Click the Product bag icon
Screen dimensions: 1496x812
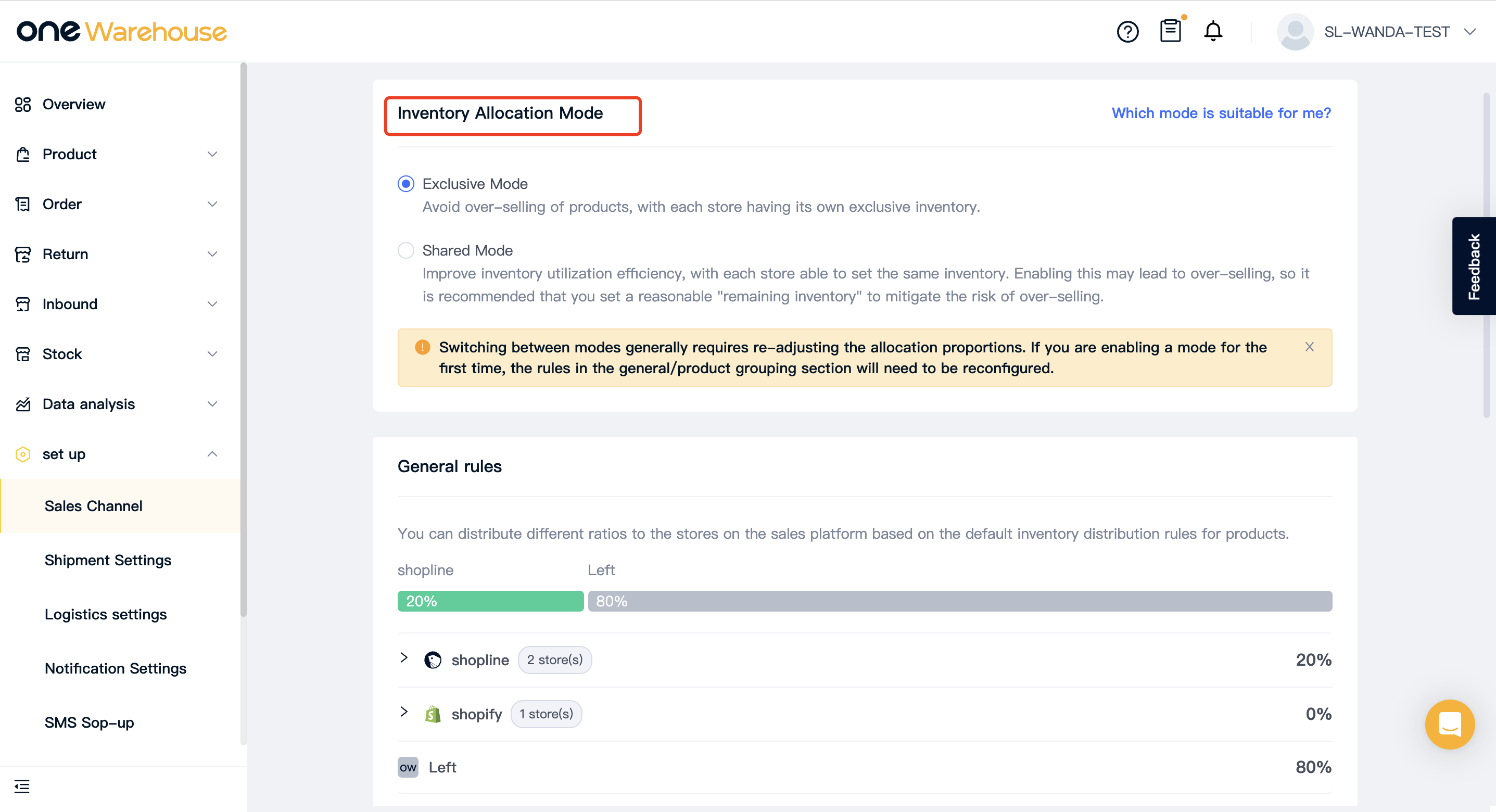click(23, 155)
